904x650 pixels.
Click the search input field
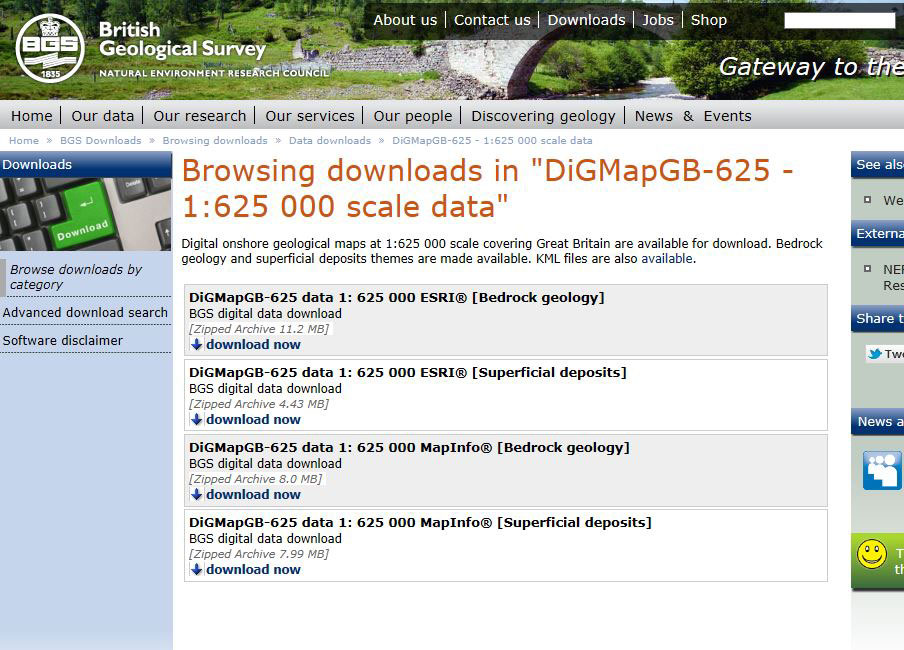(839, 21)
